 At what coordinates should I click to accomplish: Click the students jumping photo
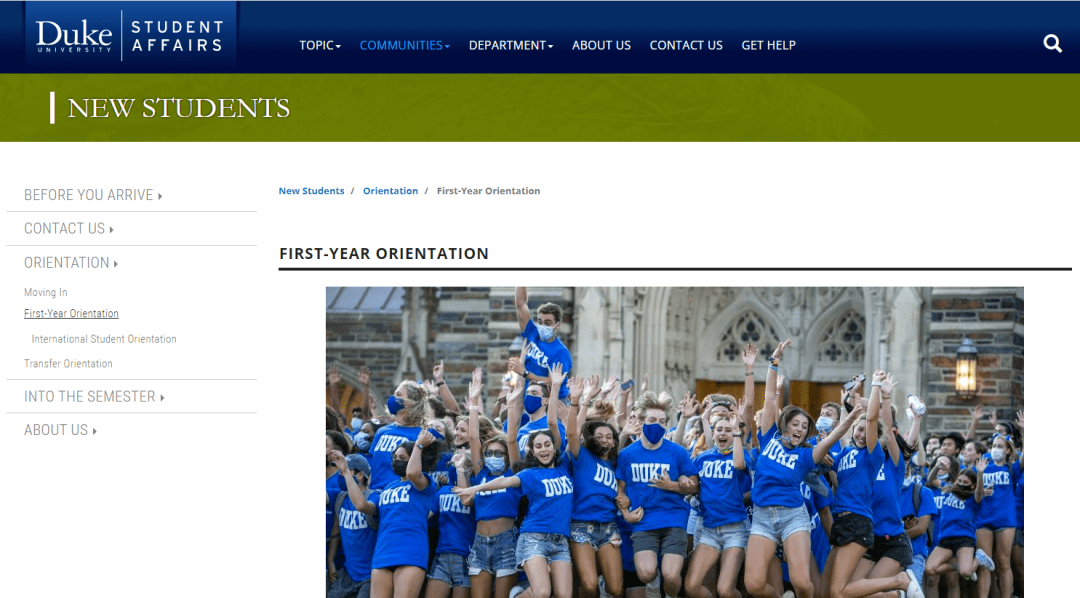[x=675, y=442]
